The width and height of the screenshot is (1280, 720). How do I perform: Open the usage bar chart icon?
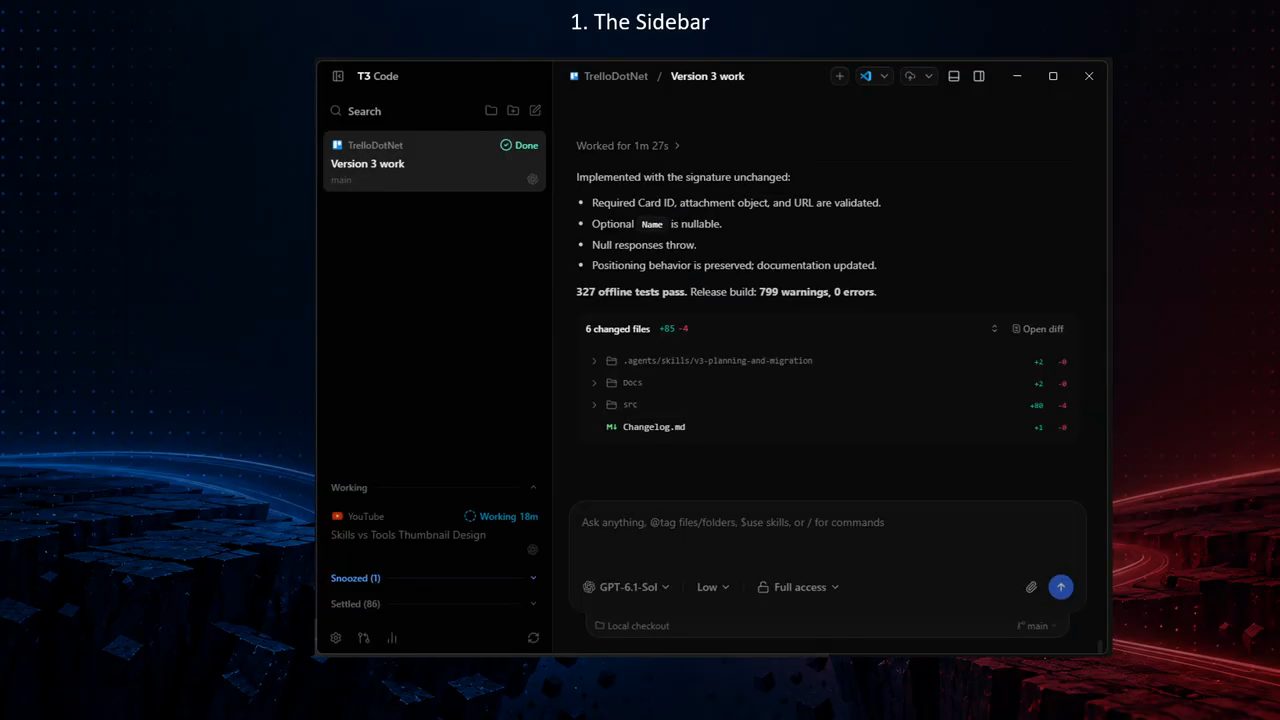click(392, 638)
